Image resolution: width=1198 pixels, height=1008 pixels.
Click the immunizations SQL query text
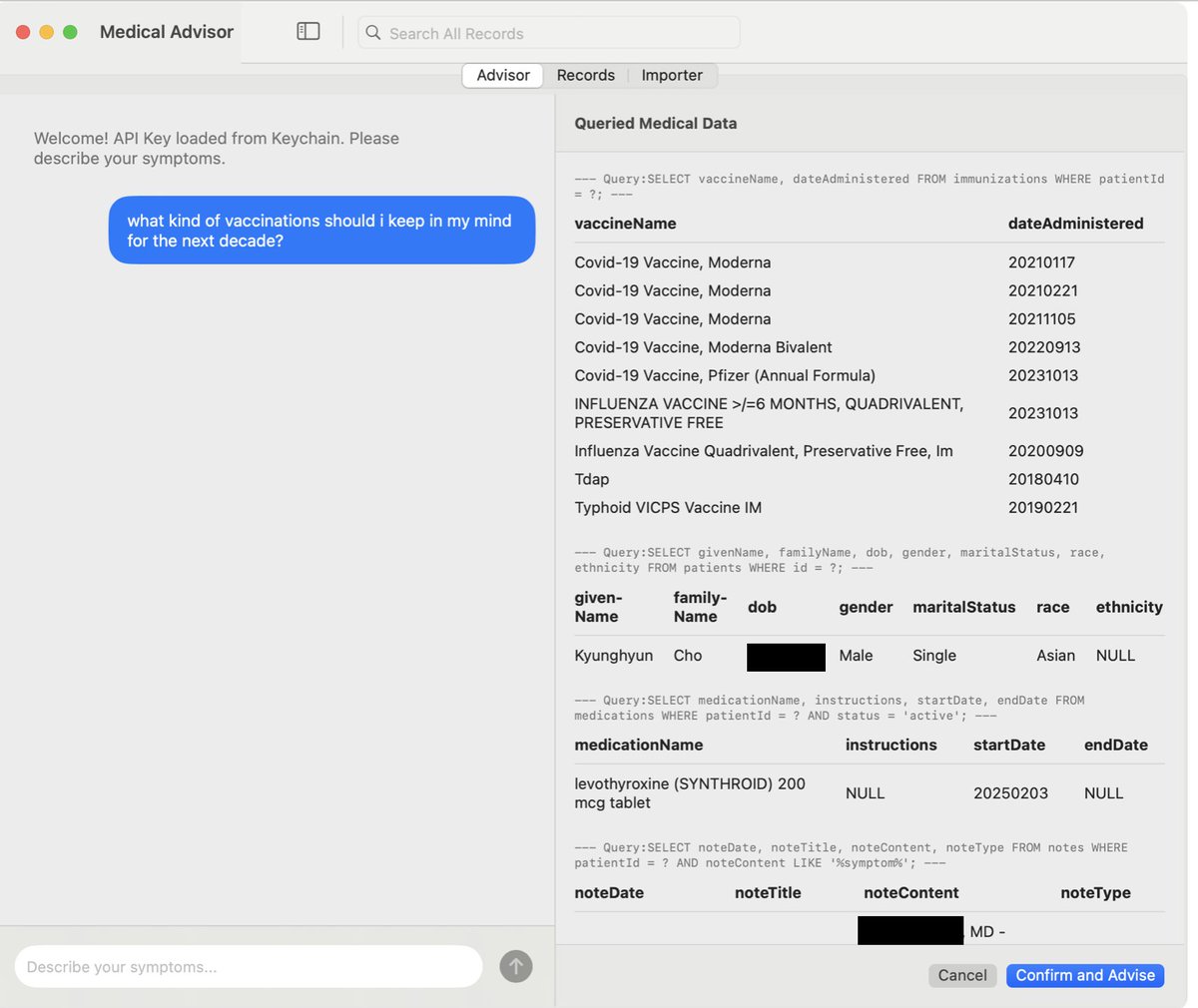(x=869, y=187)
